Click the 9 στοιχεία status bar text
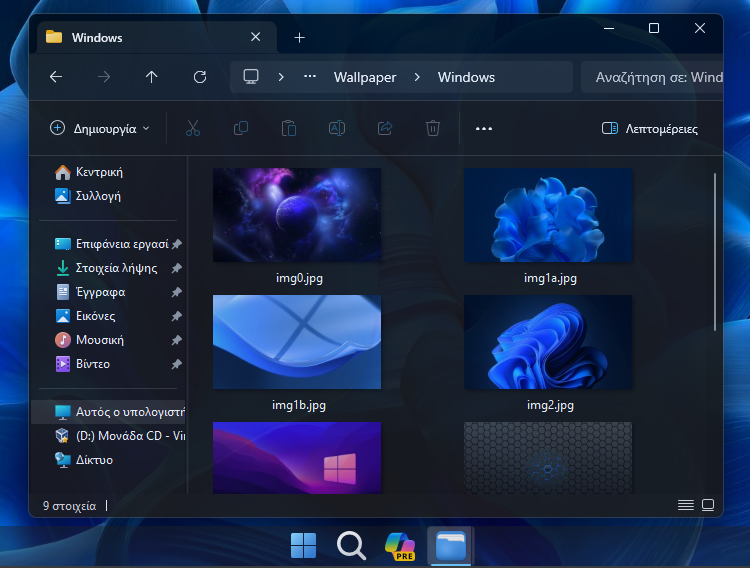 (70, 506)
